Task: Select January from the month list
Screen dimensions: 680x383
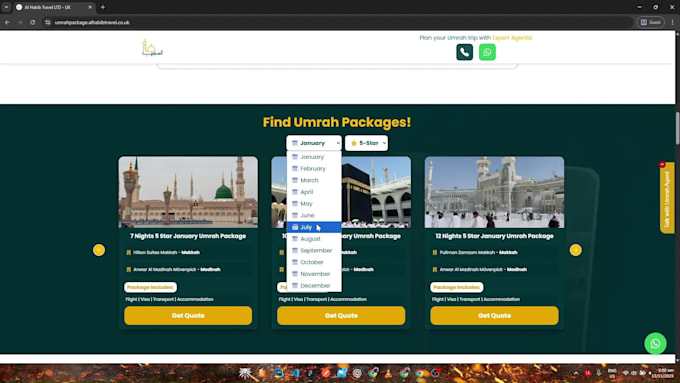Action: coord(314,157)
